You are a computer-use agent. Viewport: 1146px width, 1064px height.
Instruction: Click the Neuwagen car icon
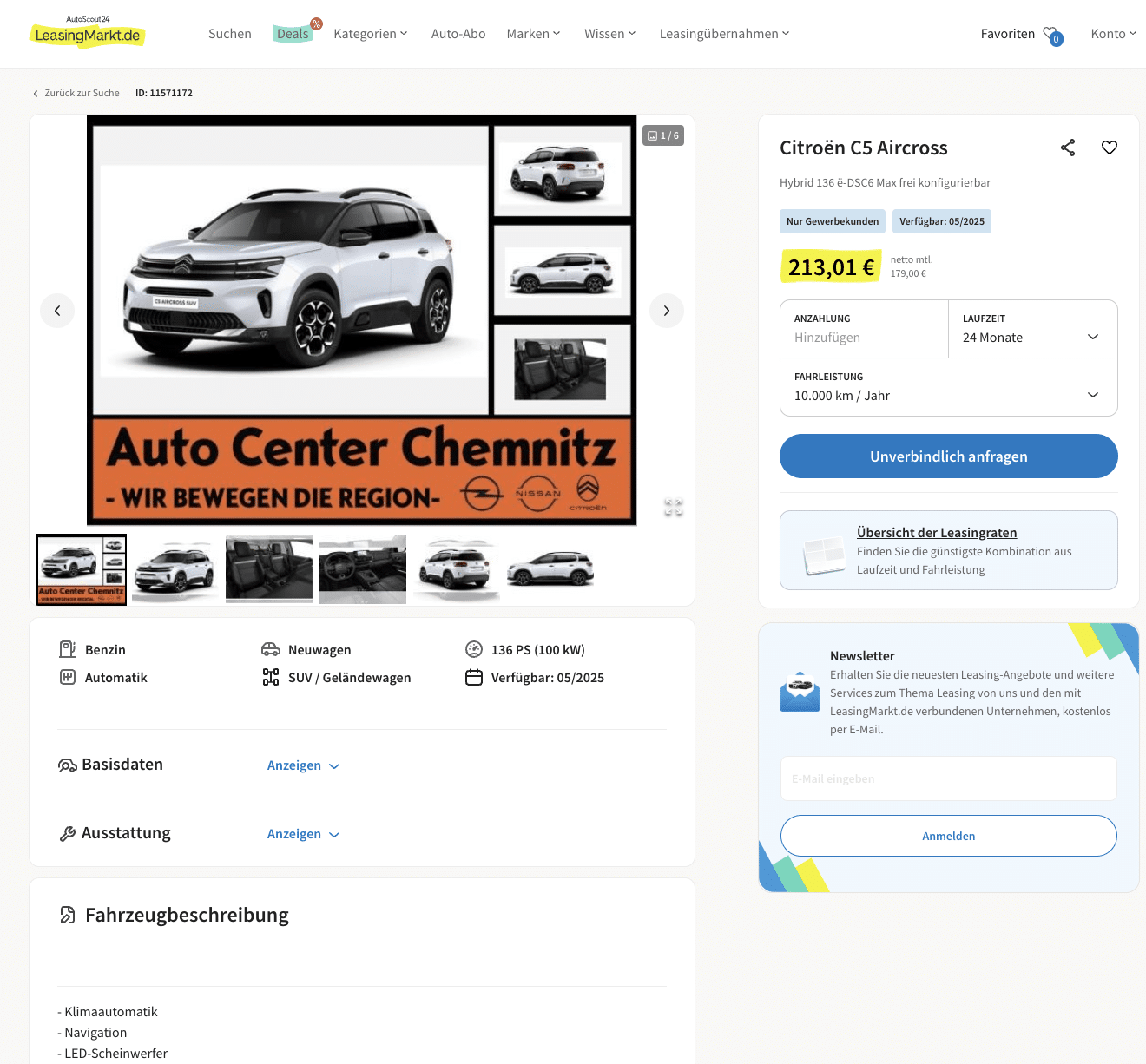click(x=271, y=649)
